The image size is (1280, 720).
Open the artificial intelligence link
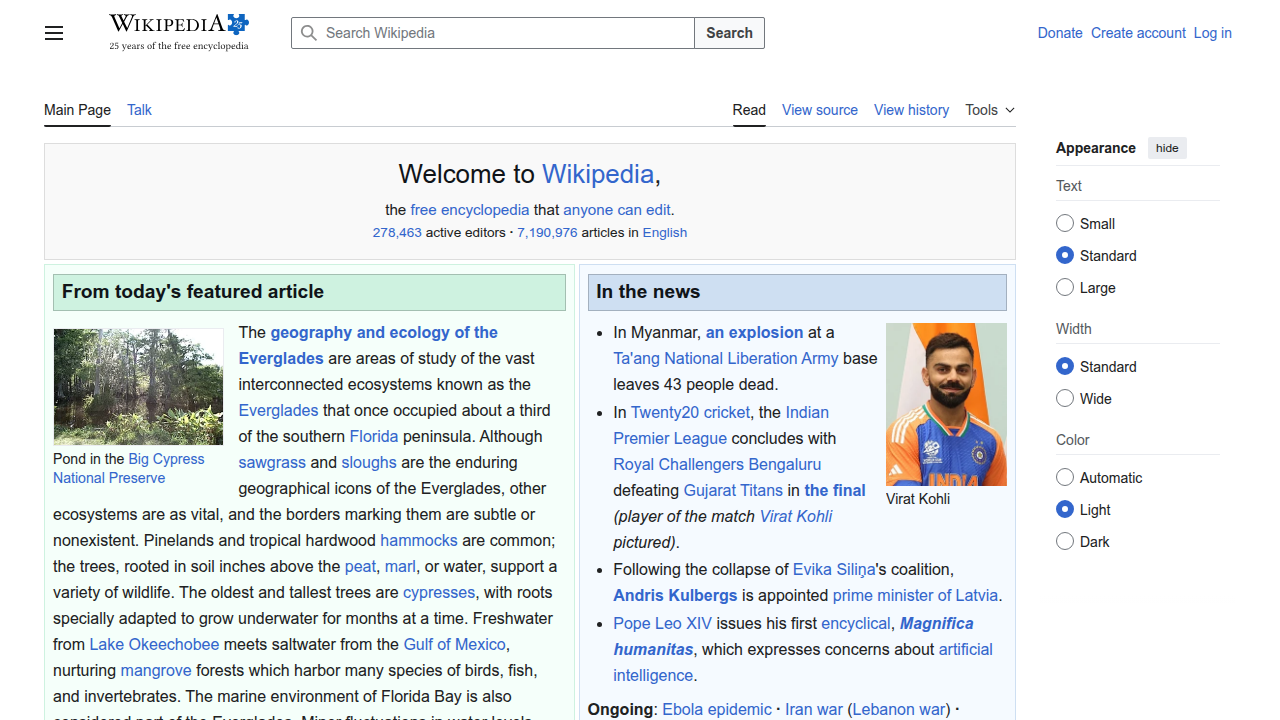click(803, 662)
